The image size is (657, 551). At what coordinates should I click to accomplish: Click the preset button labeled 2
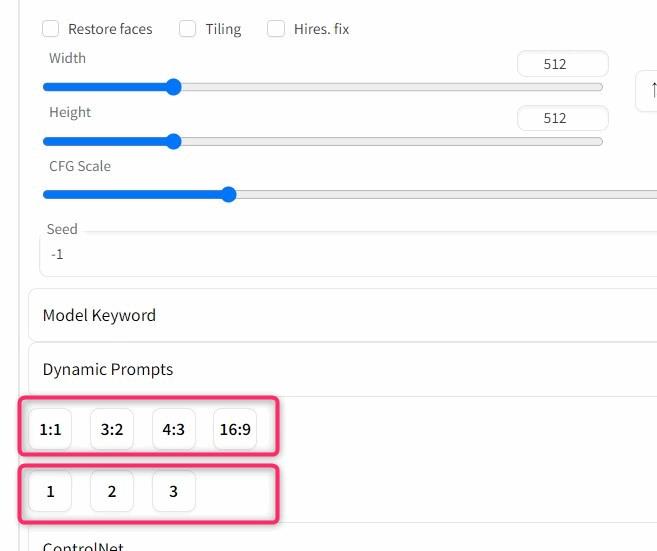pos(112,491)
